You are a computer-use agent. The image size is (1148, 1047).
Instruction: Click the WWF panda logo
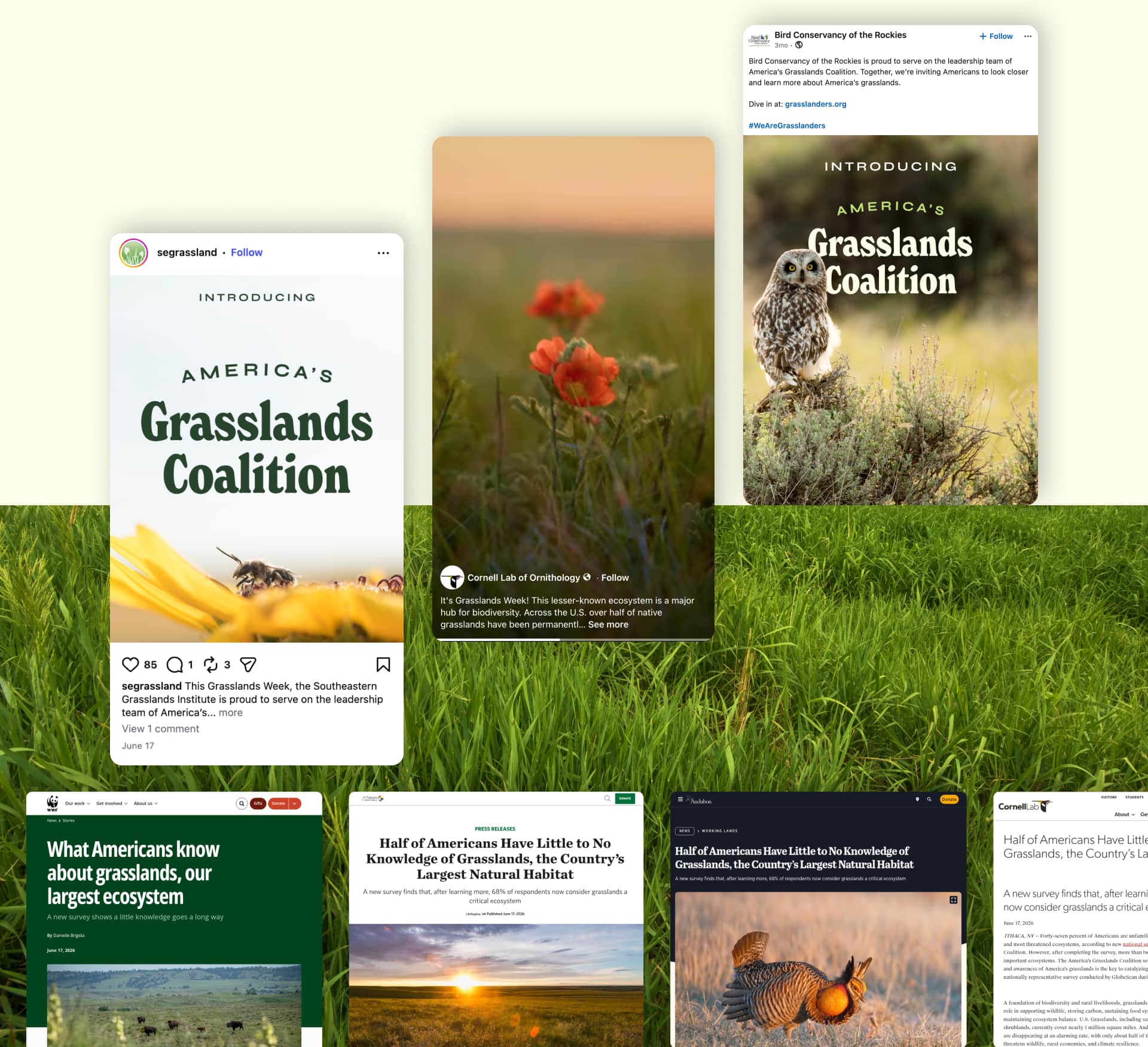53,803
